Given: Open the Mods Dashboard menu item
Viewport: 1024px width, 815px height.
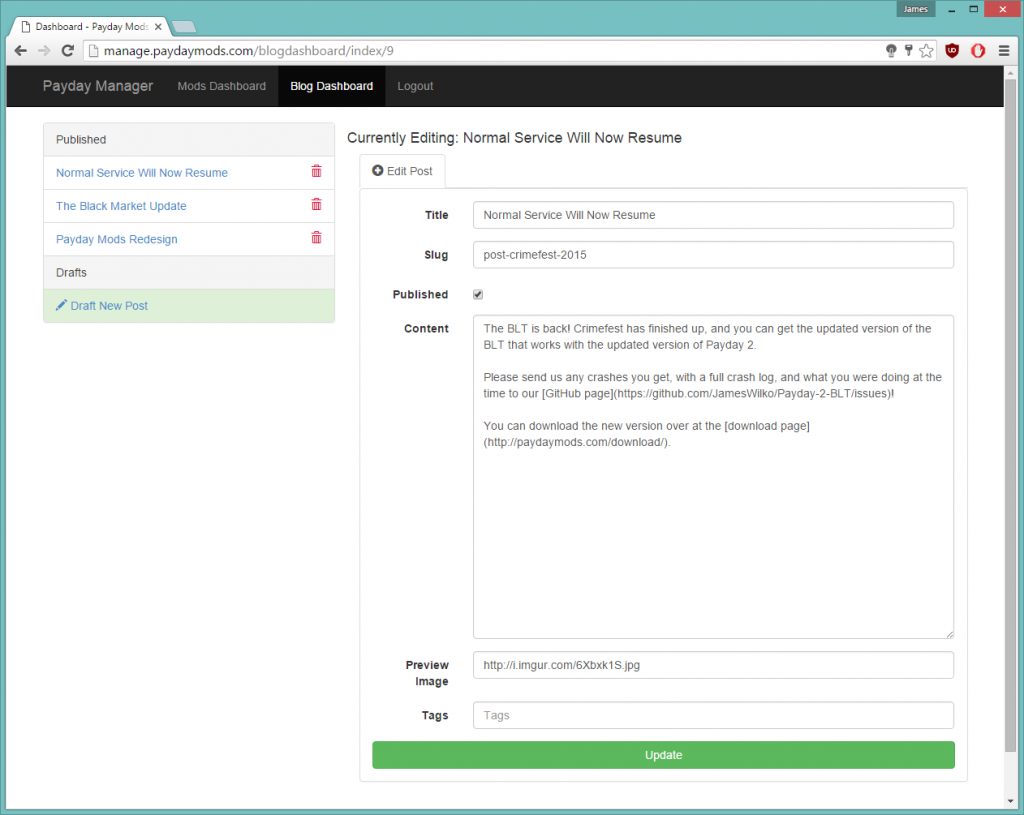Looking at the screenshot, I should click(221, 86).
